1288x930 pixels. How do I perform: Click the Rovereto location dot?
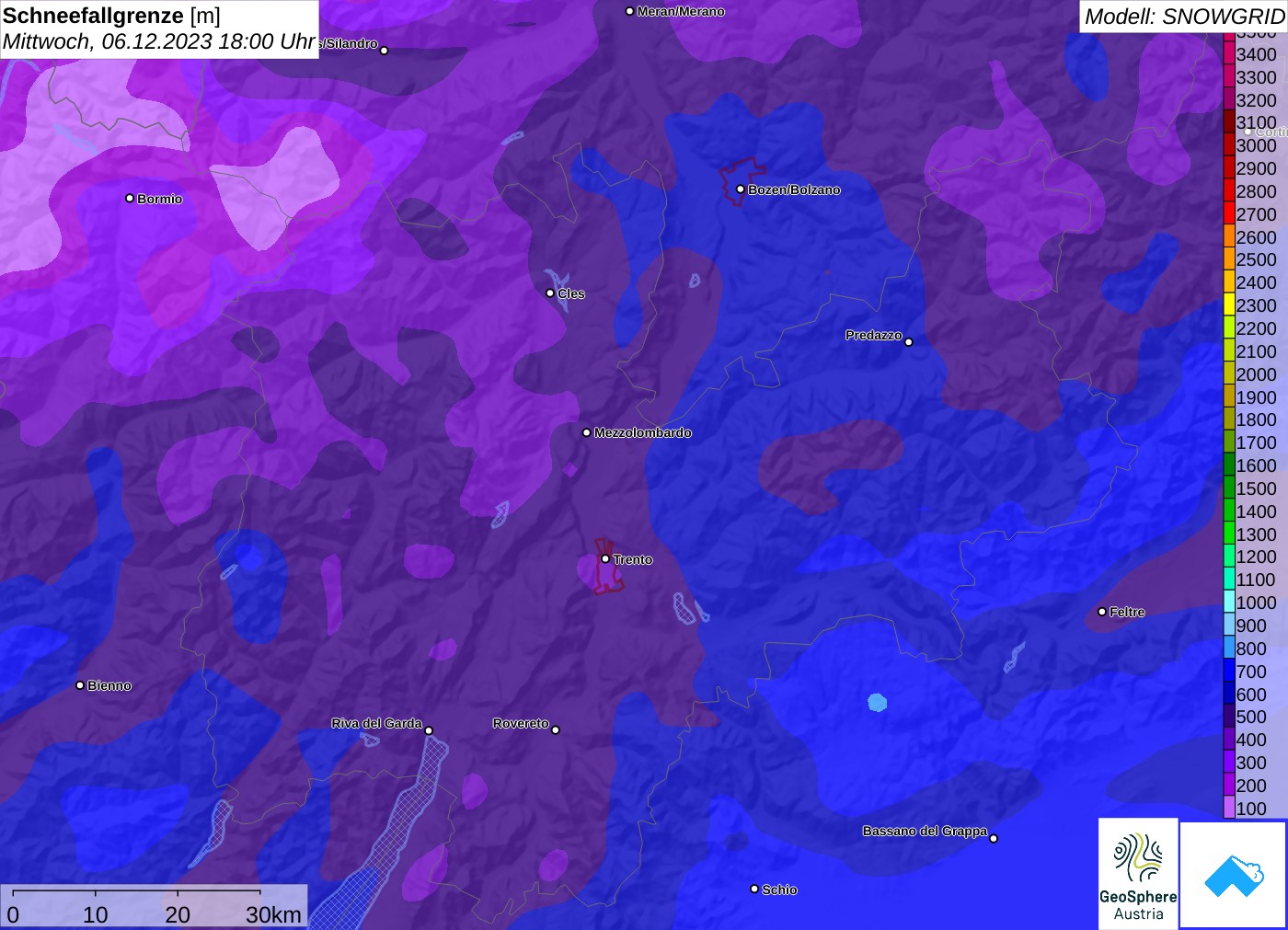pos(556,730)
